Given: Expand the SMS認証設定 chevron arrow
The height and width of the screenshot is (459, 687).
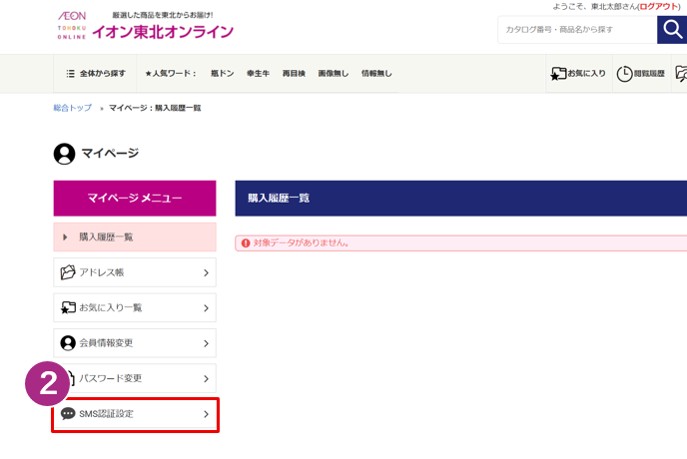Looking at the screenshot, I should [x=206, y=414].
